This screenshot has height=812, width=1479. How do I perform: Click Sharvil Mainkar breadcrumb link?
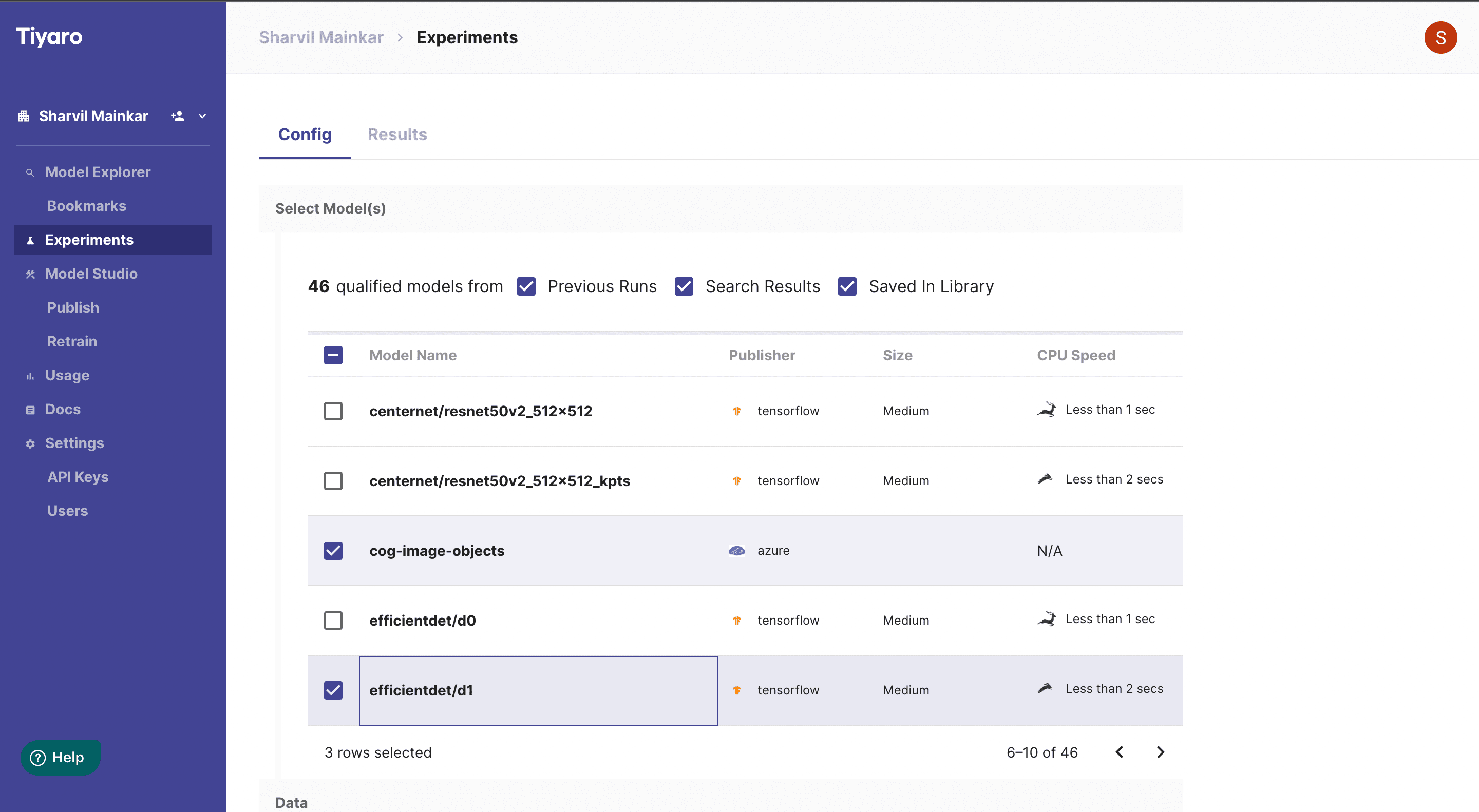[321, 37]
